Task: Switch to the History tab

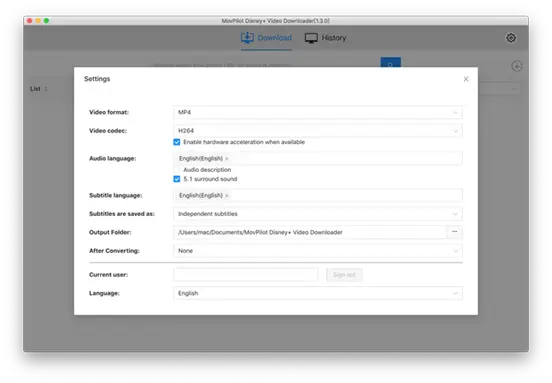Action: click(x=325, y=38)
